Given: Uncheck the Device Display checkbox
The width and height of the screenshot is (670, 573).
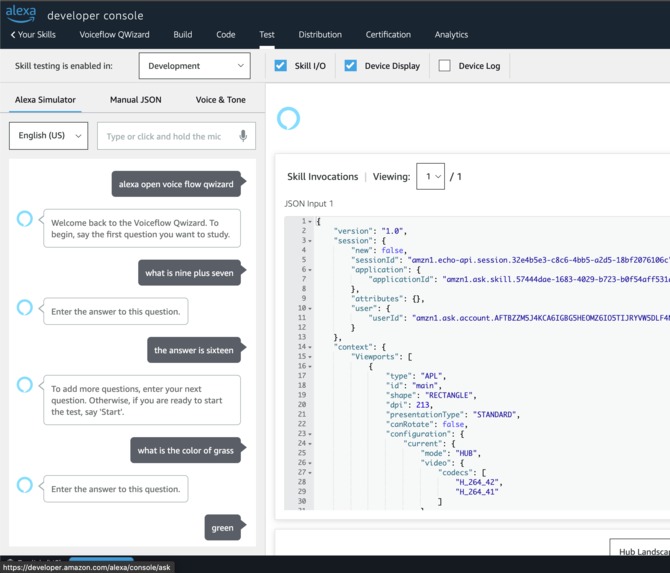Looking at the screenshot, I should [350, 66].
